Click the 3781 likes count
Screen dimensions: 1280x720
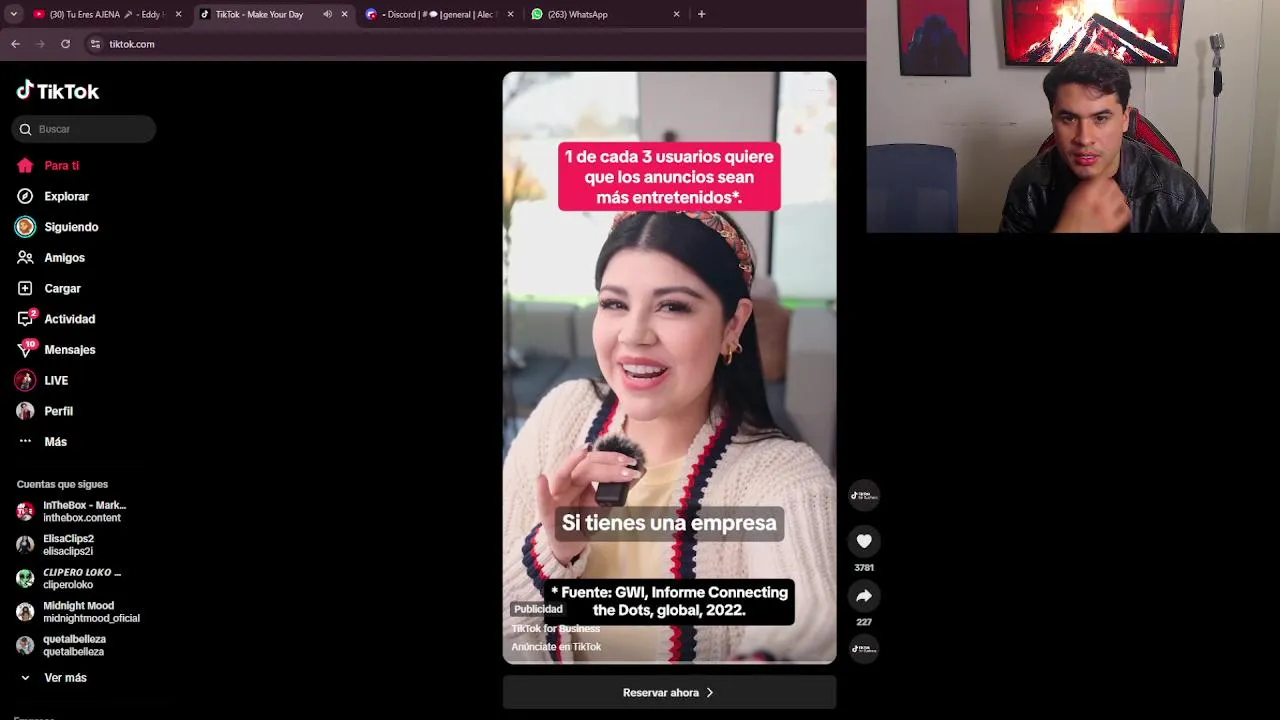[864, 568]
